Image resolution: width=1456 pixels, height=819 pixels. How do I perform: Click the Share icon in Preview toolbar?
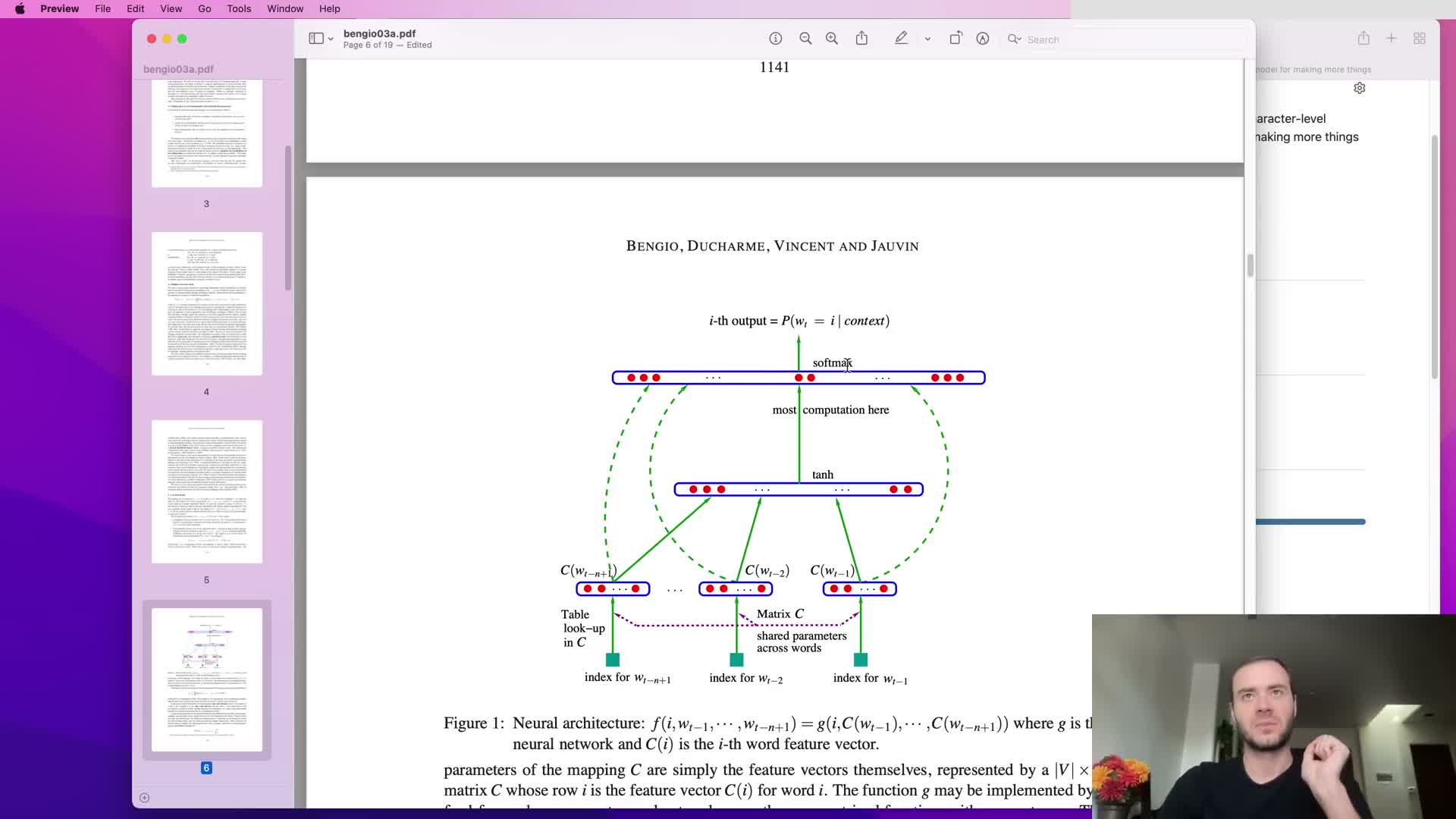pos(862,39)
